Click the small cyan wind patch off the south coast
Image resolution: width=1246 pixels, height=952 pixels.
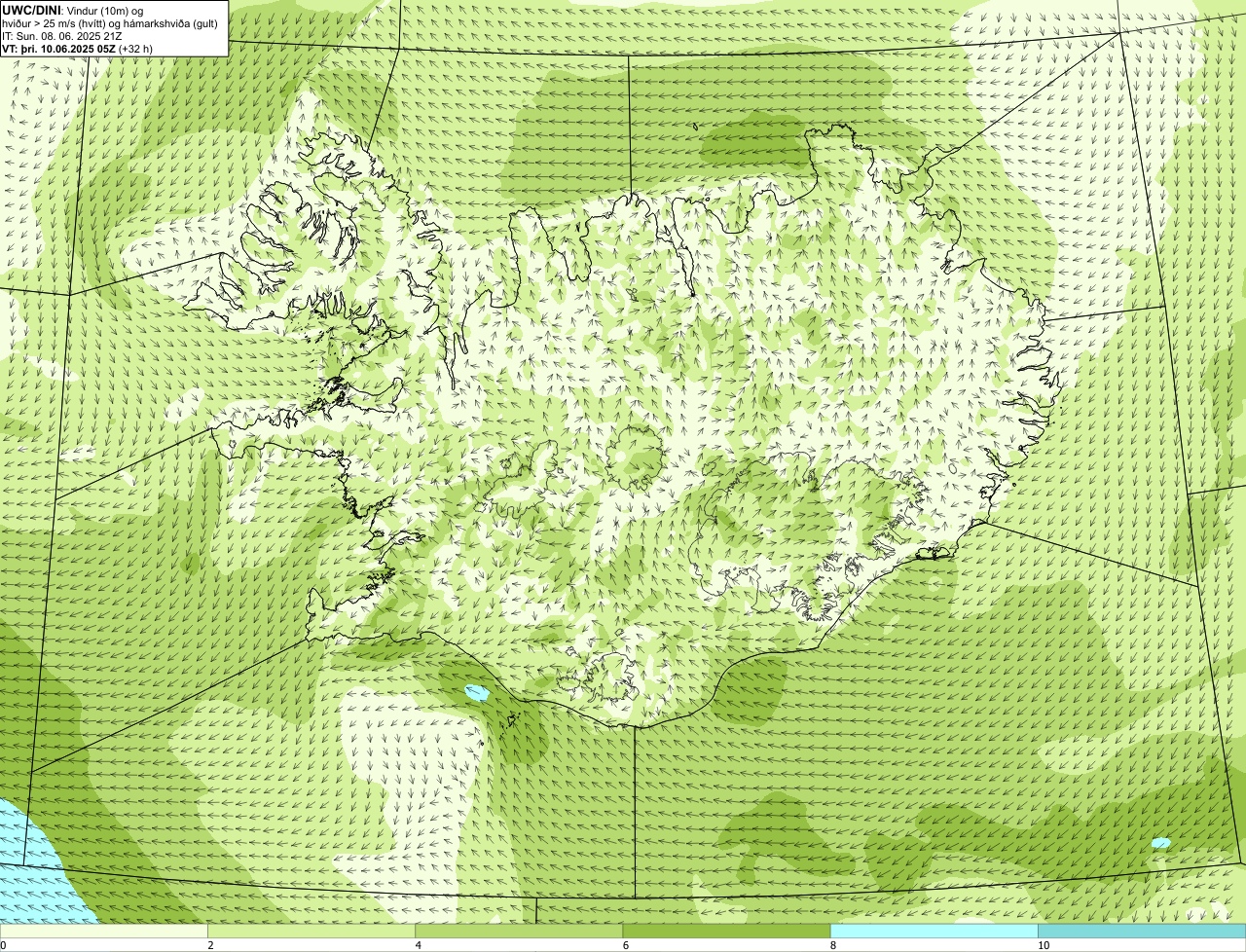pos(476,694)
